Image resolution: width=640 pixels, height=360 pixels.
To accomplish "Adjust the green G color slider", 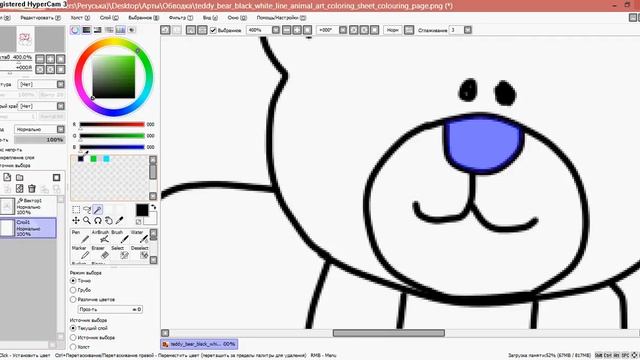I will click(112, 136).
